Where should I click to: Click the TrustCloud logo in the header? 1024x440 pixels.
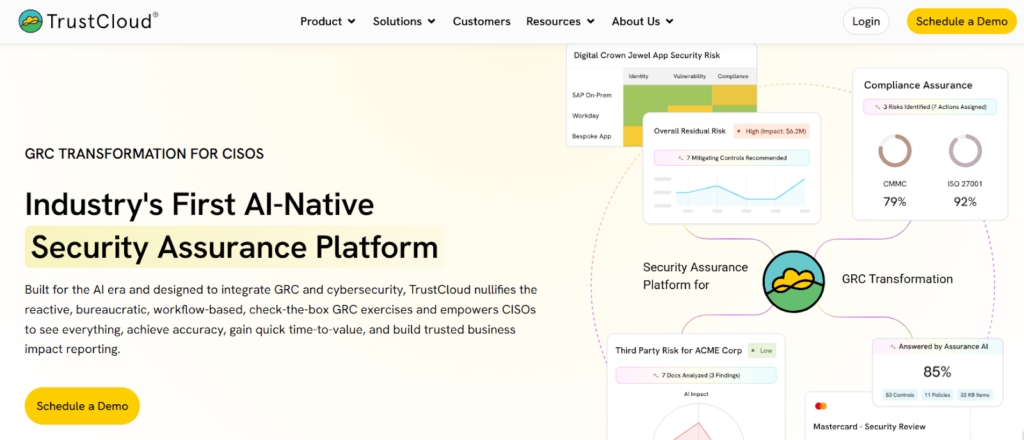(88, 21)
